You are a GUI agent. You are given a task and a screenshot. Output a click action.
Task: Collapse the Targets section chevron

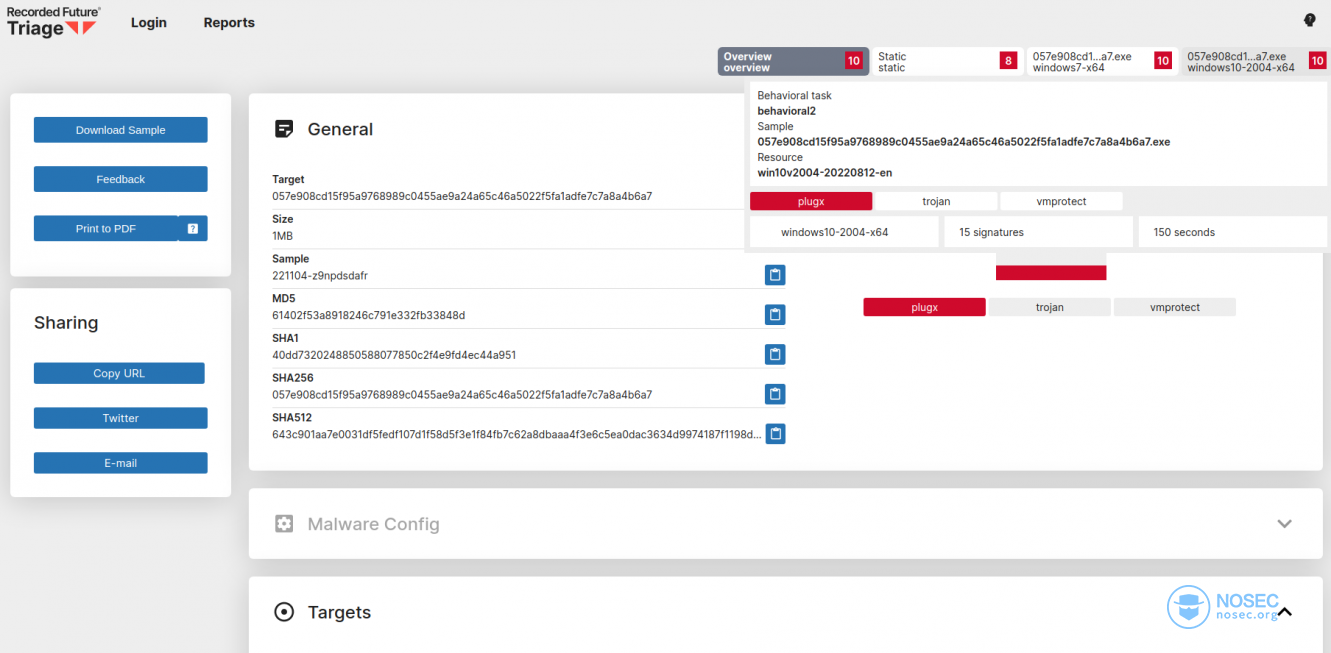[x=1286, y=612]
